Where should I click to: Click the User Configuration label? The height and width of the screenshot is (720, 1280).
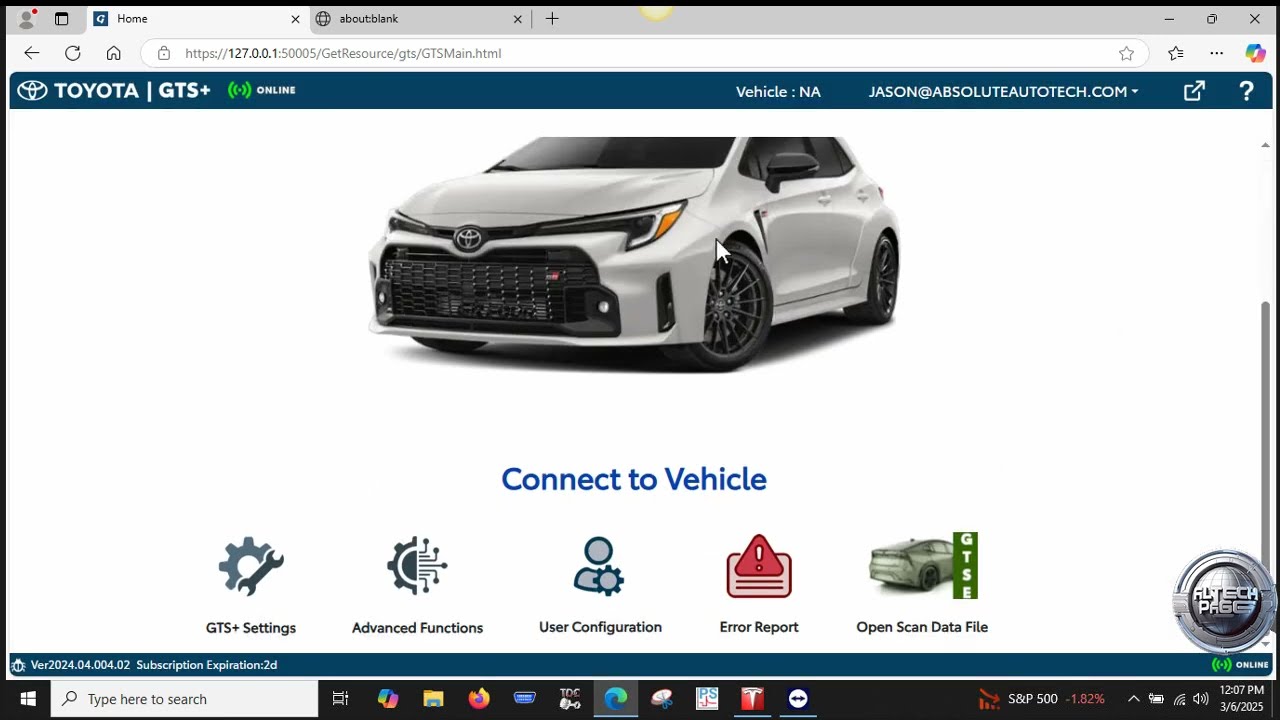pyautogui.click(x=600, y=627)
